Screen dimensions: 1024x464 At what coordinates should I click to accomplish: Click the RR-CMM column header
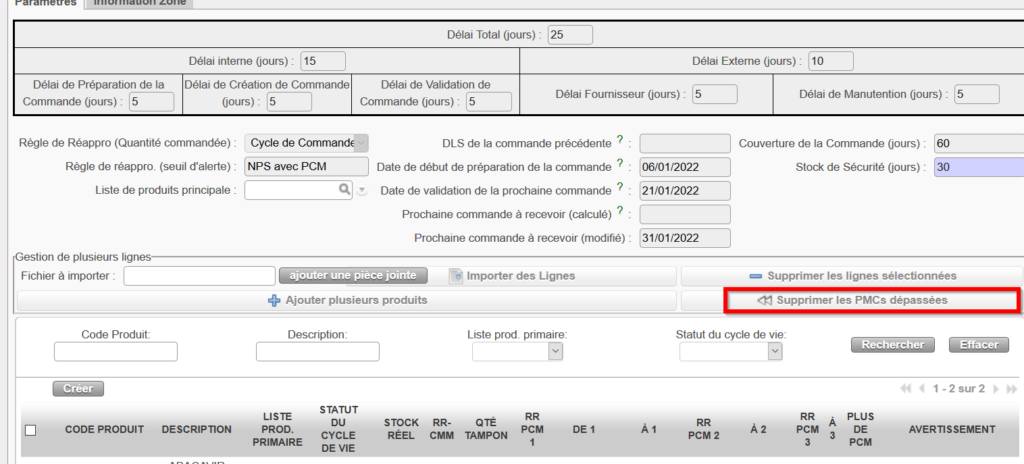point(442,429)
